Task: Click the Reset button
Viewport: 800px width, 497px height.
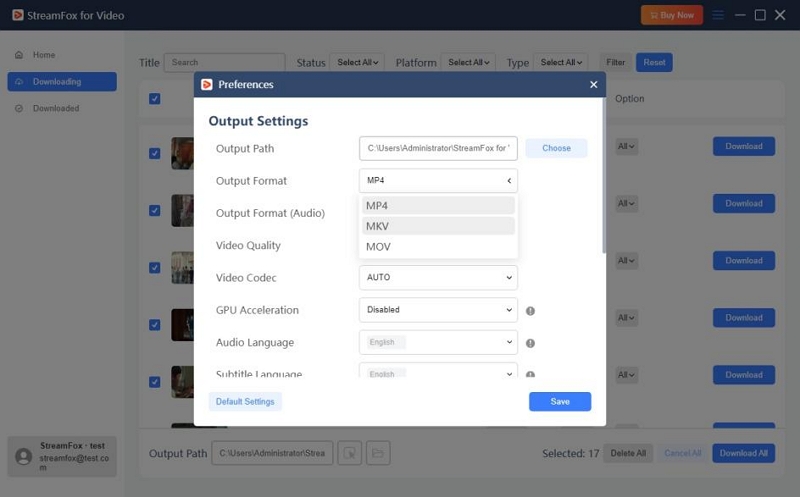Action: [654, 62]
